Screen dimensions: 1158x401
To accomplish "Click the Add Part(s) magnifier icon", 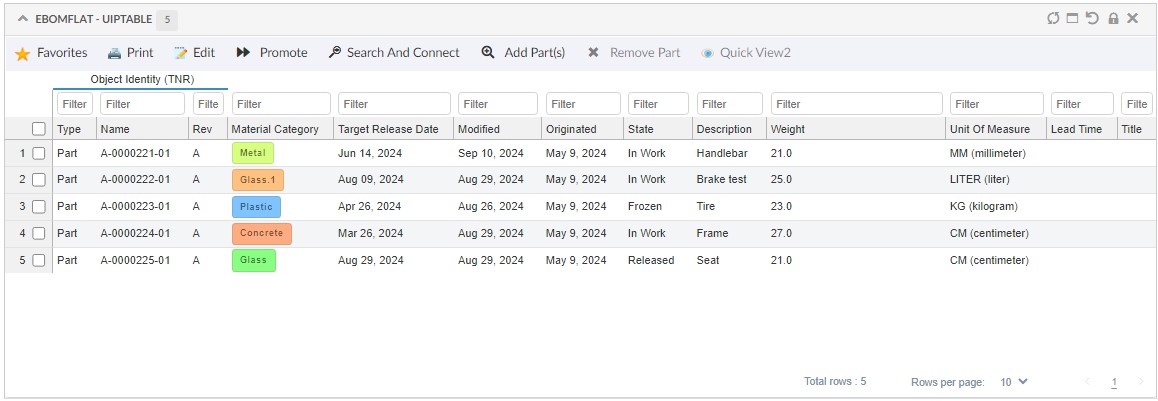I will click(488, 53).
